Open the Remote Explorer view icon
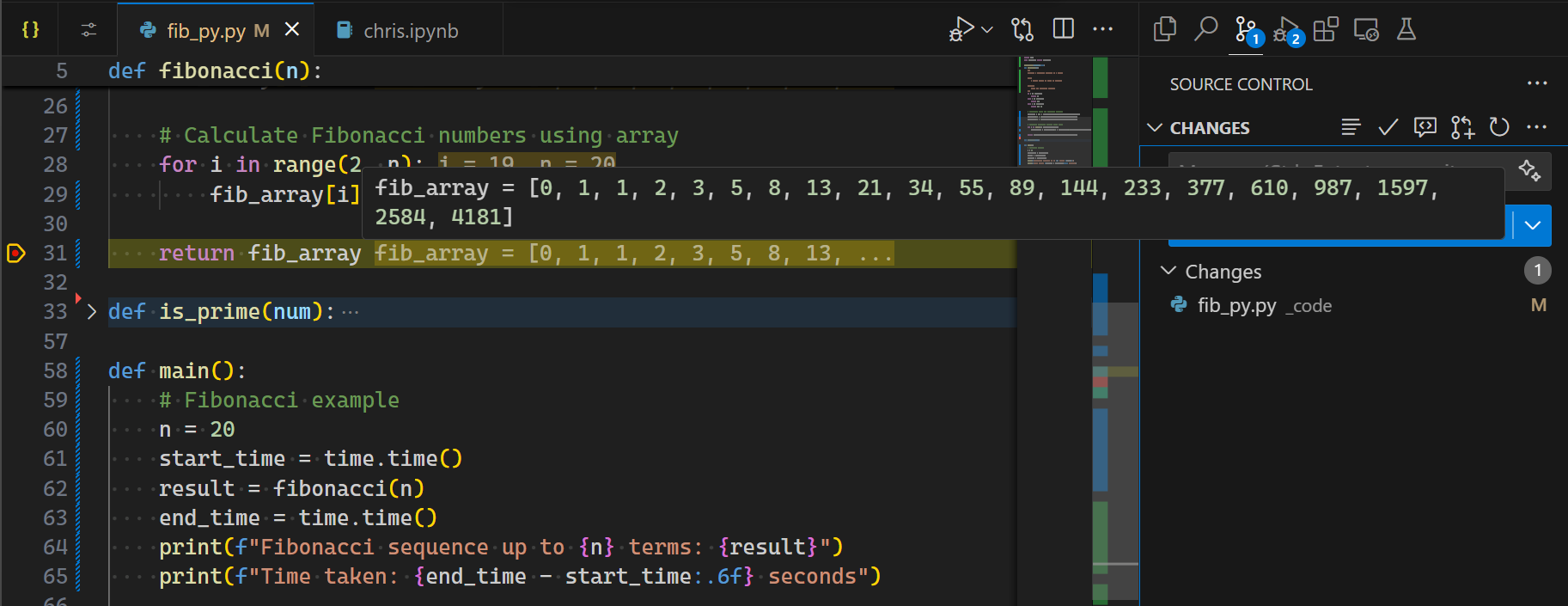 [x=1365, y=30]
